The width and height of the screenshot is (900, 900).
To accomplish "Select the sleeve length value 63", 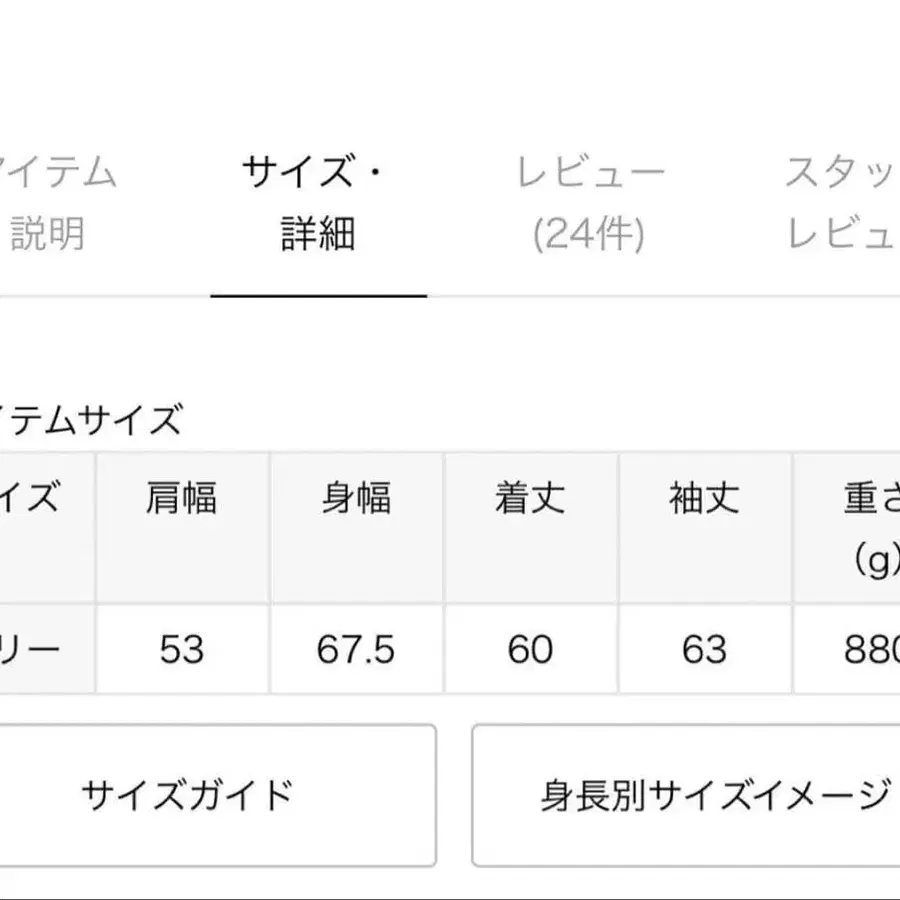I will [x=705, y=649].
